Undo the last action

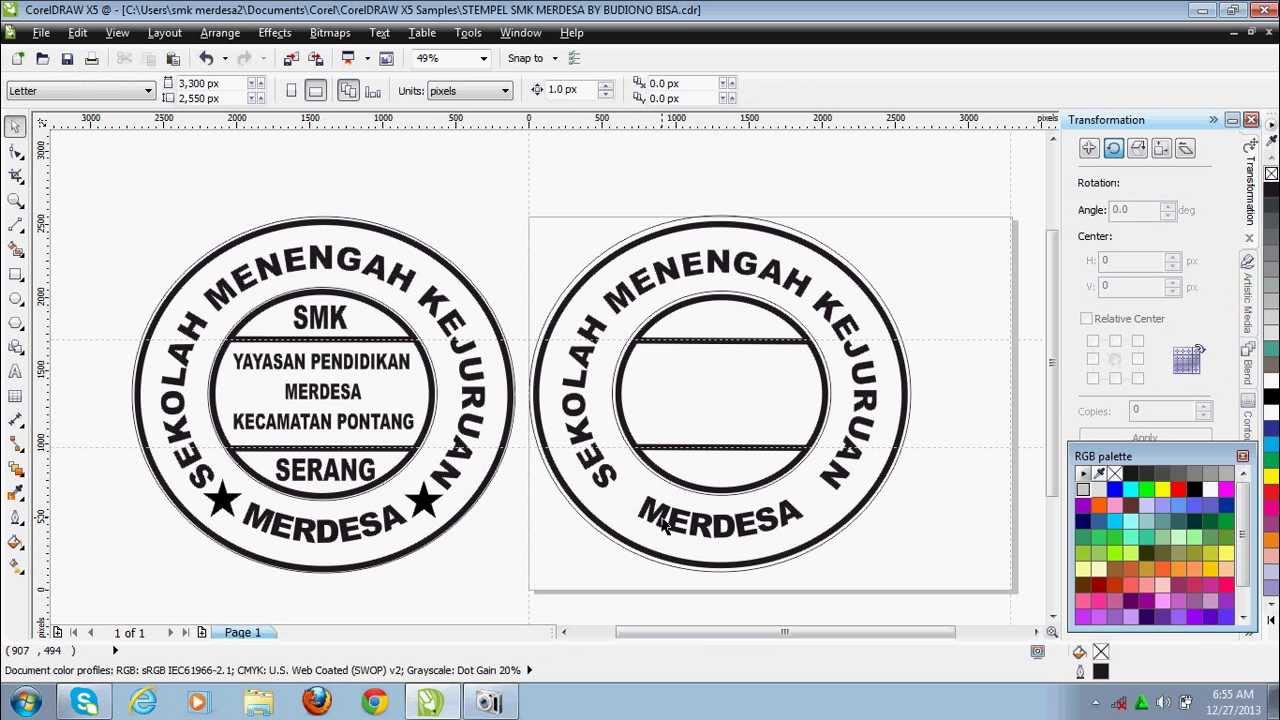point(206,58)
